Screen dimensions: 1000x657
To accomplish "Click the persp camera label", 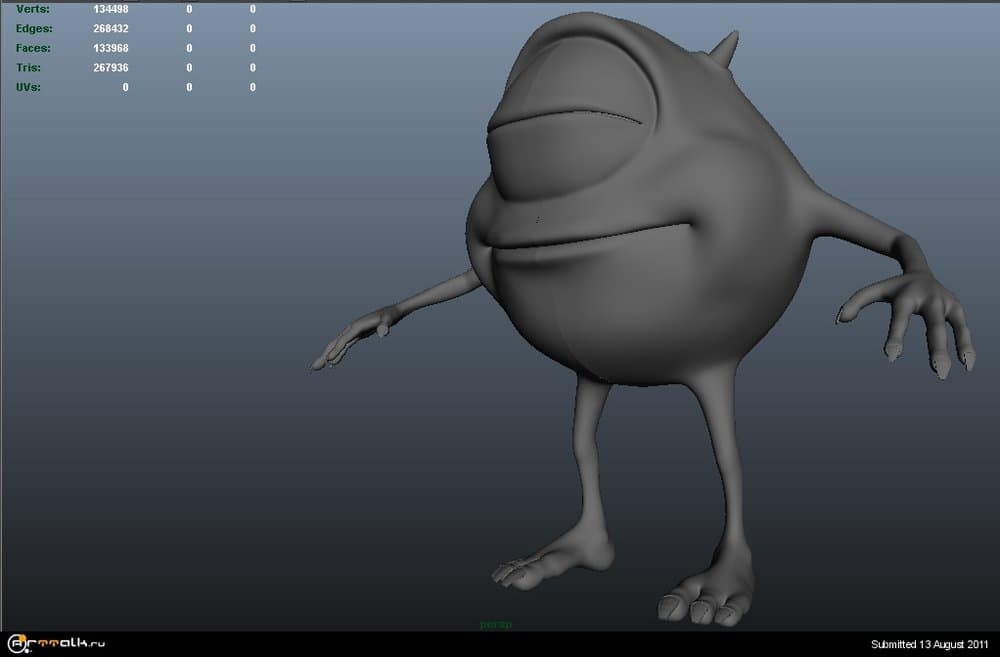I will [495, 625].
